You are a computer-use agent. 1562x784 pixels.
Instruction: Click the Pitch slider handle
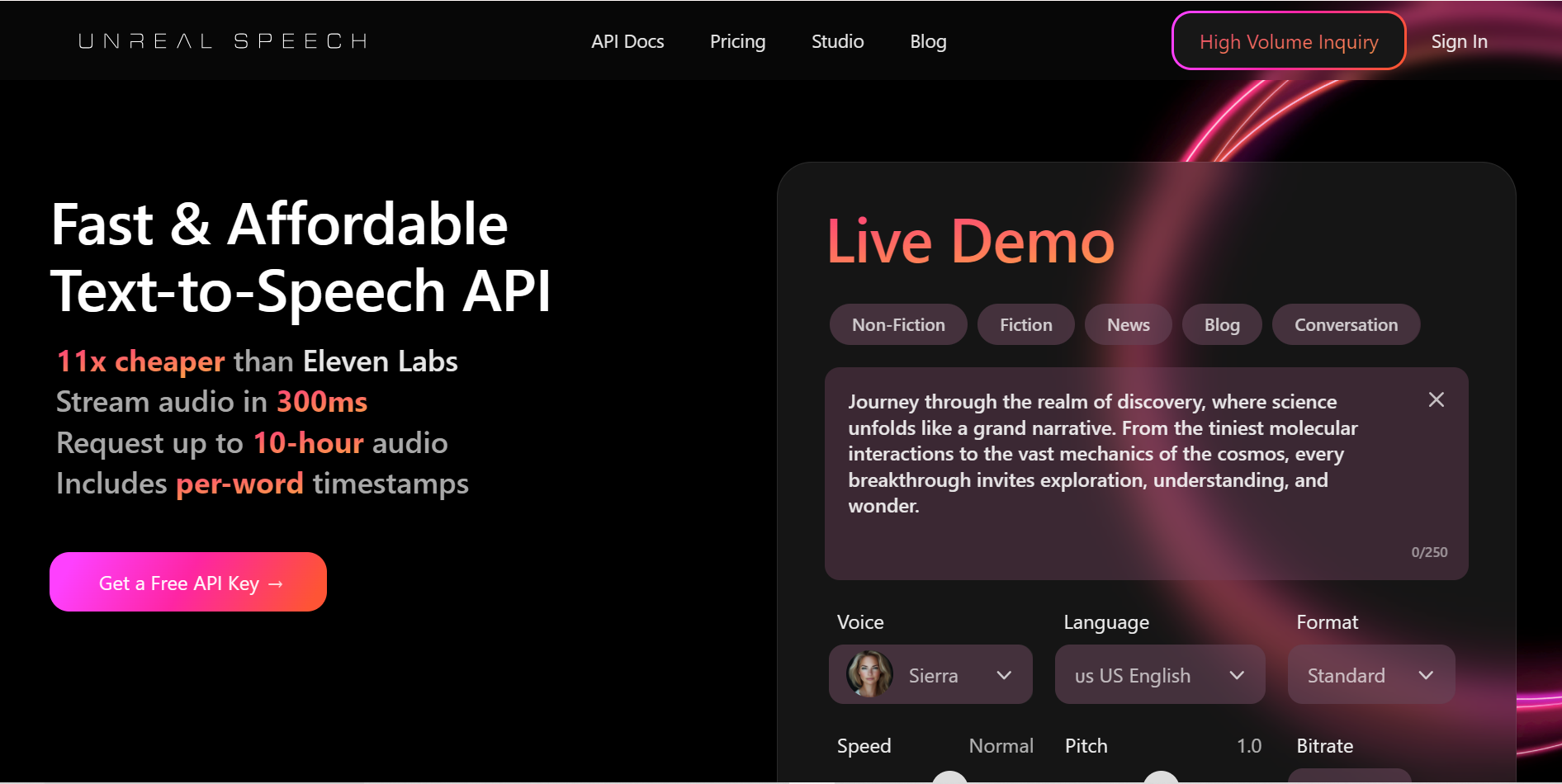point(1161,777)
